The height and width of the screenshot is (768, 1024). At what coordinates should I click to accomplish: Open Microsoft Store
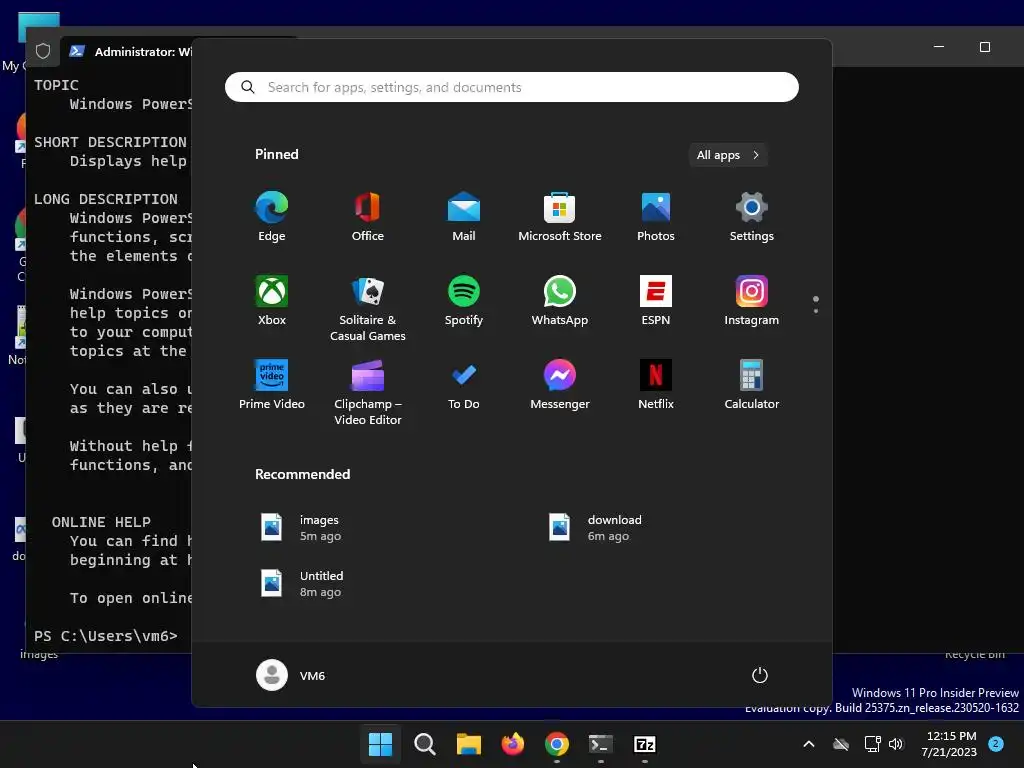pos(560,217)
